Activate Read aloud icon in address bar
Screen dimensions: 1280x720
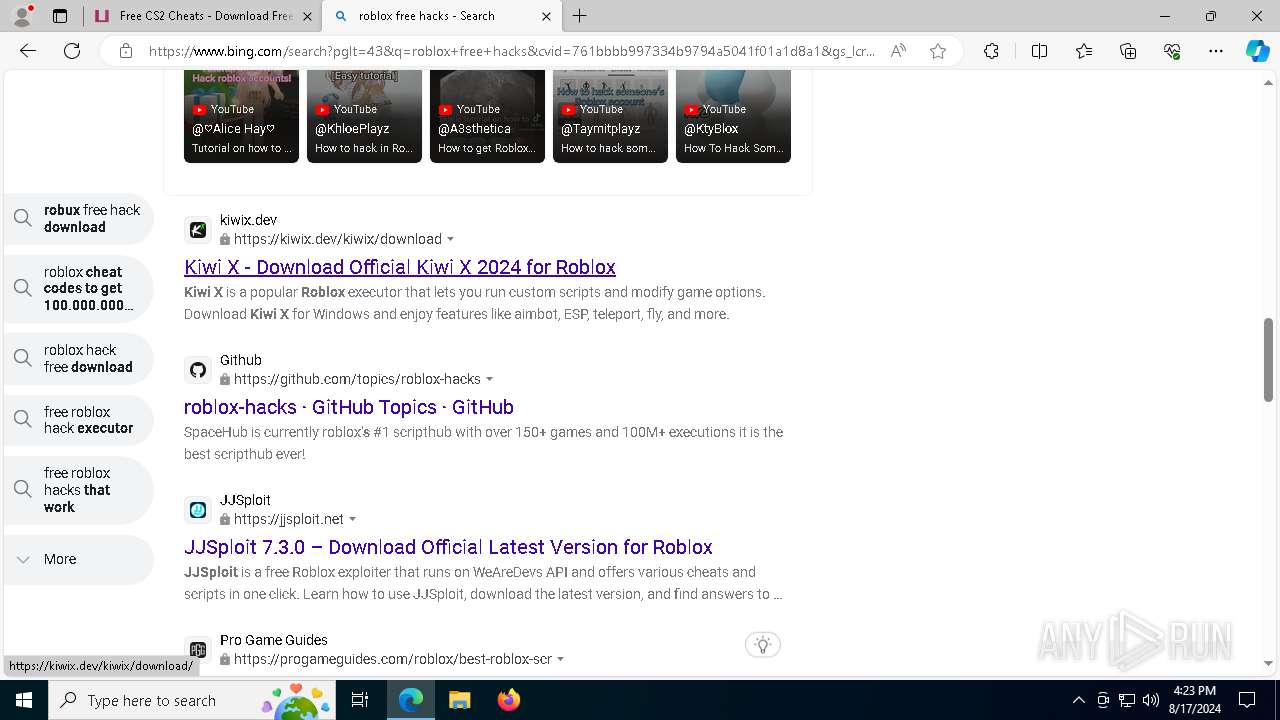898,51
